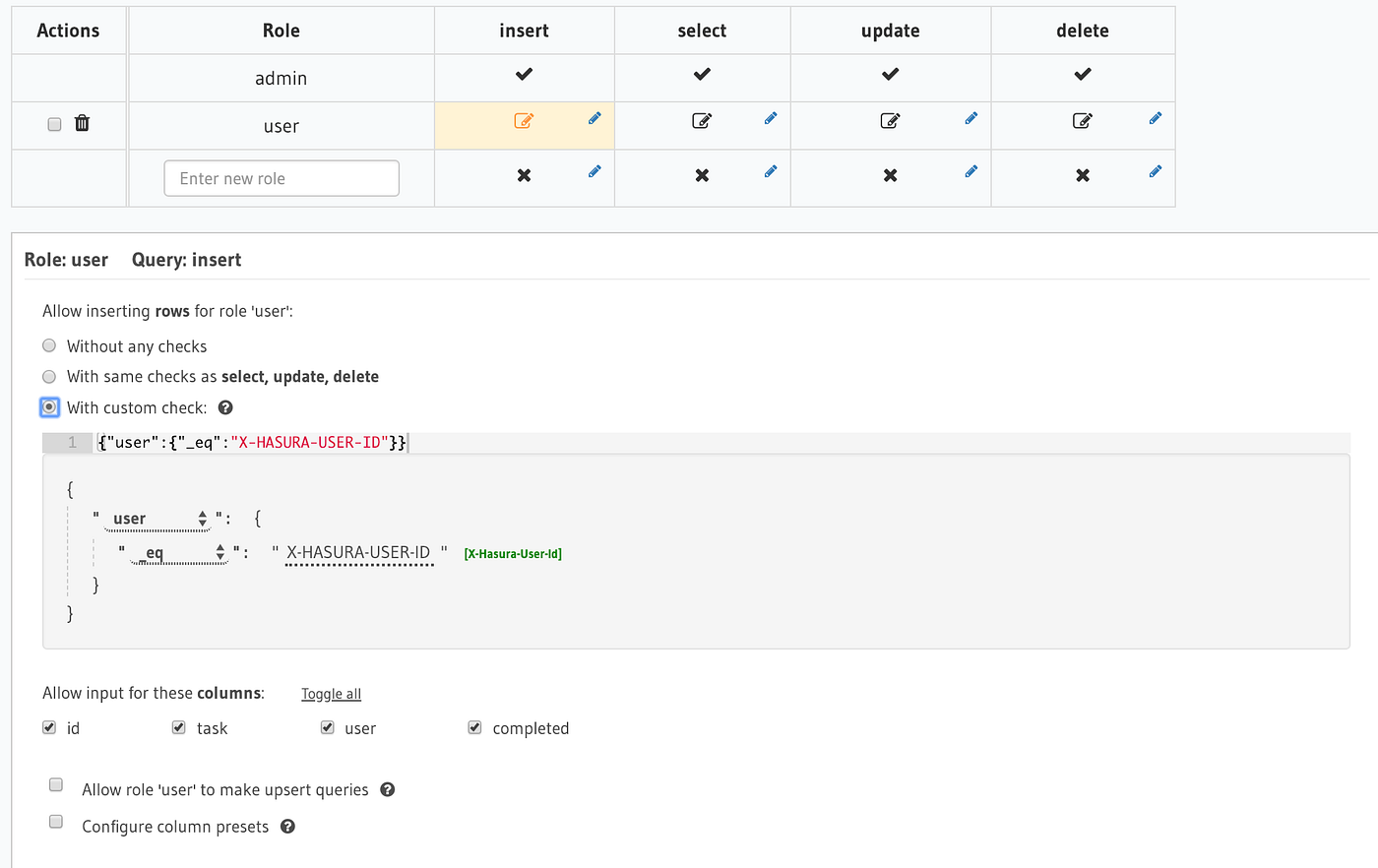Click the dotted X-HASURA-USER-ID value selector
The image size is (1378, 868).
pos(358,552)
